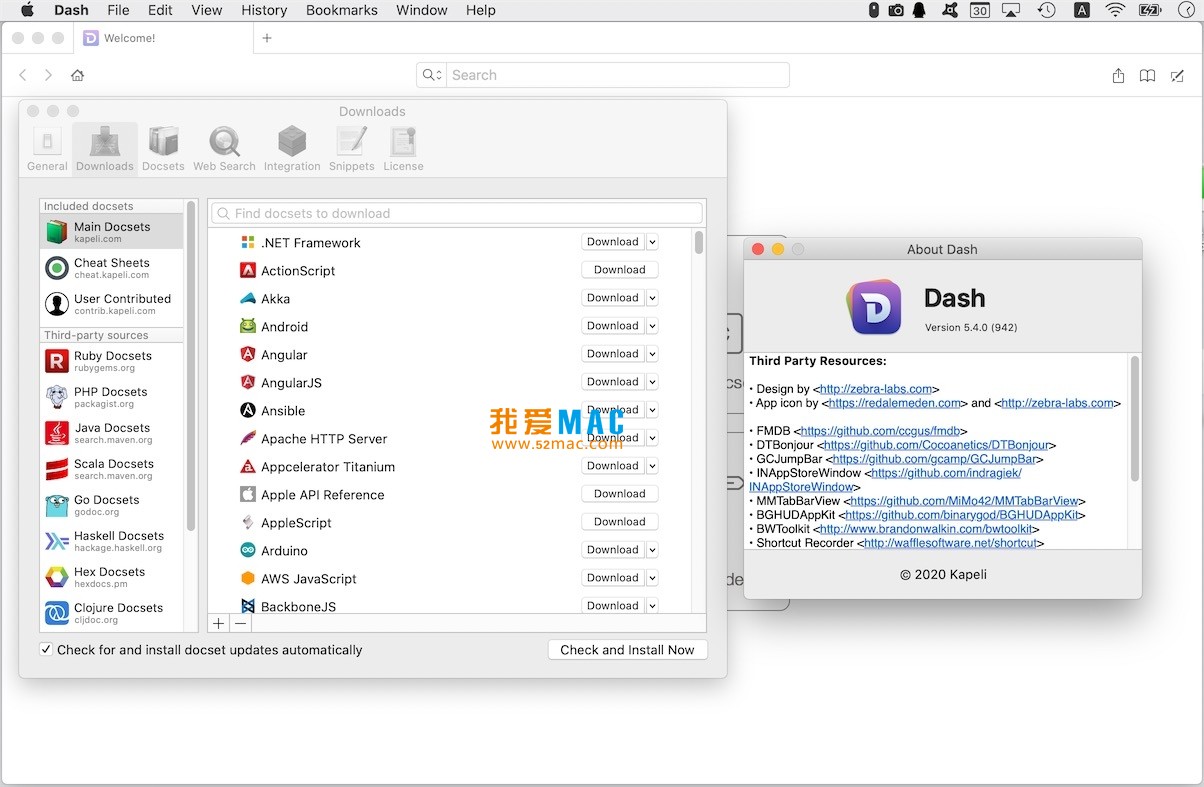Click the share icon in toolbar

(1118, 75)
